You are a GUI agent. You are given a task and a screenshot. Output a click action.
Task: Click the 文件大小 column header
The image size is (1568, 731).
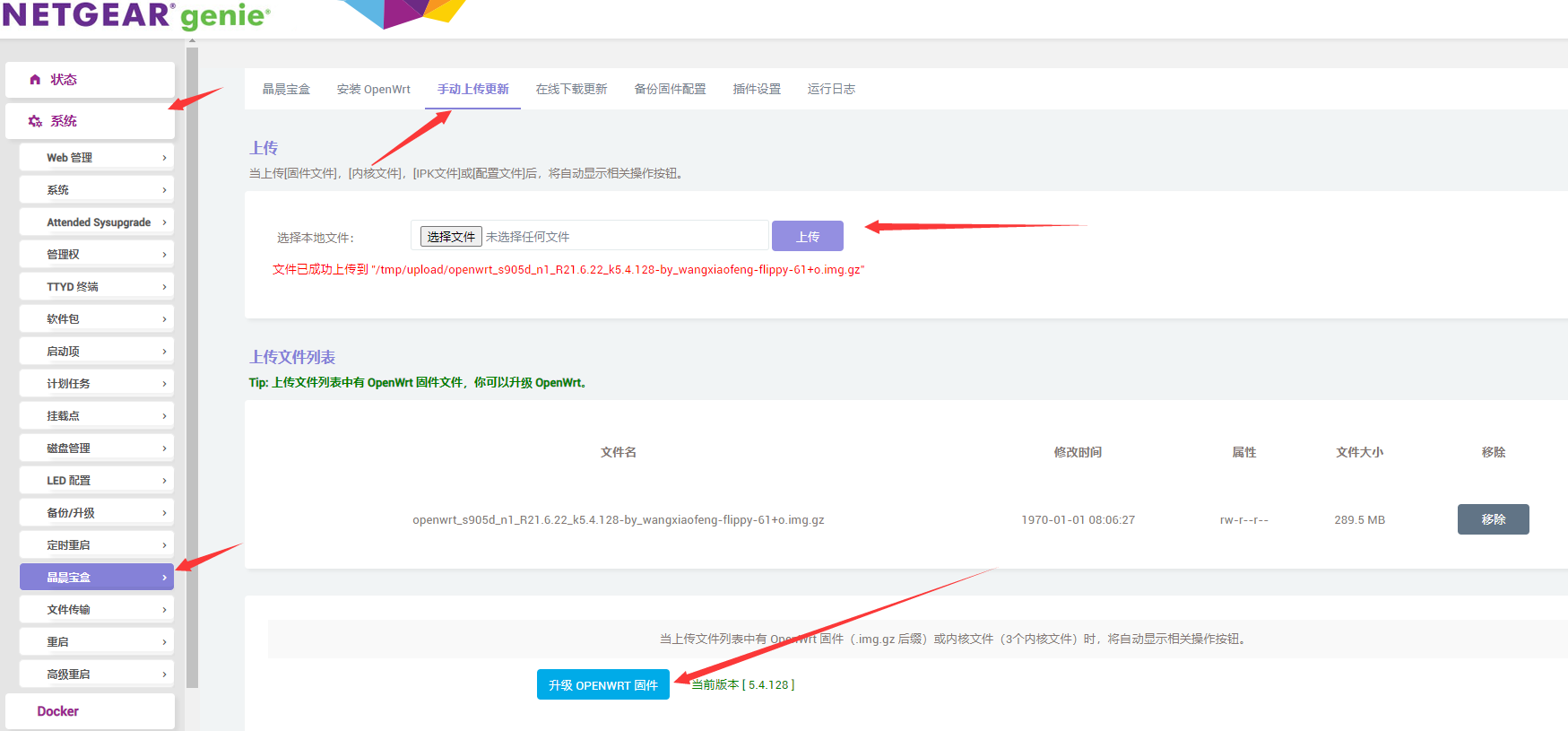[1359, 452]
